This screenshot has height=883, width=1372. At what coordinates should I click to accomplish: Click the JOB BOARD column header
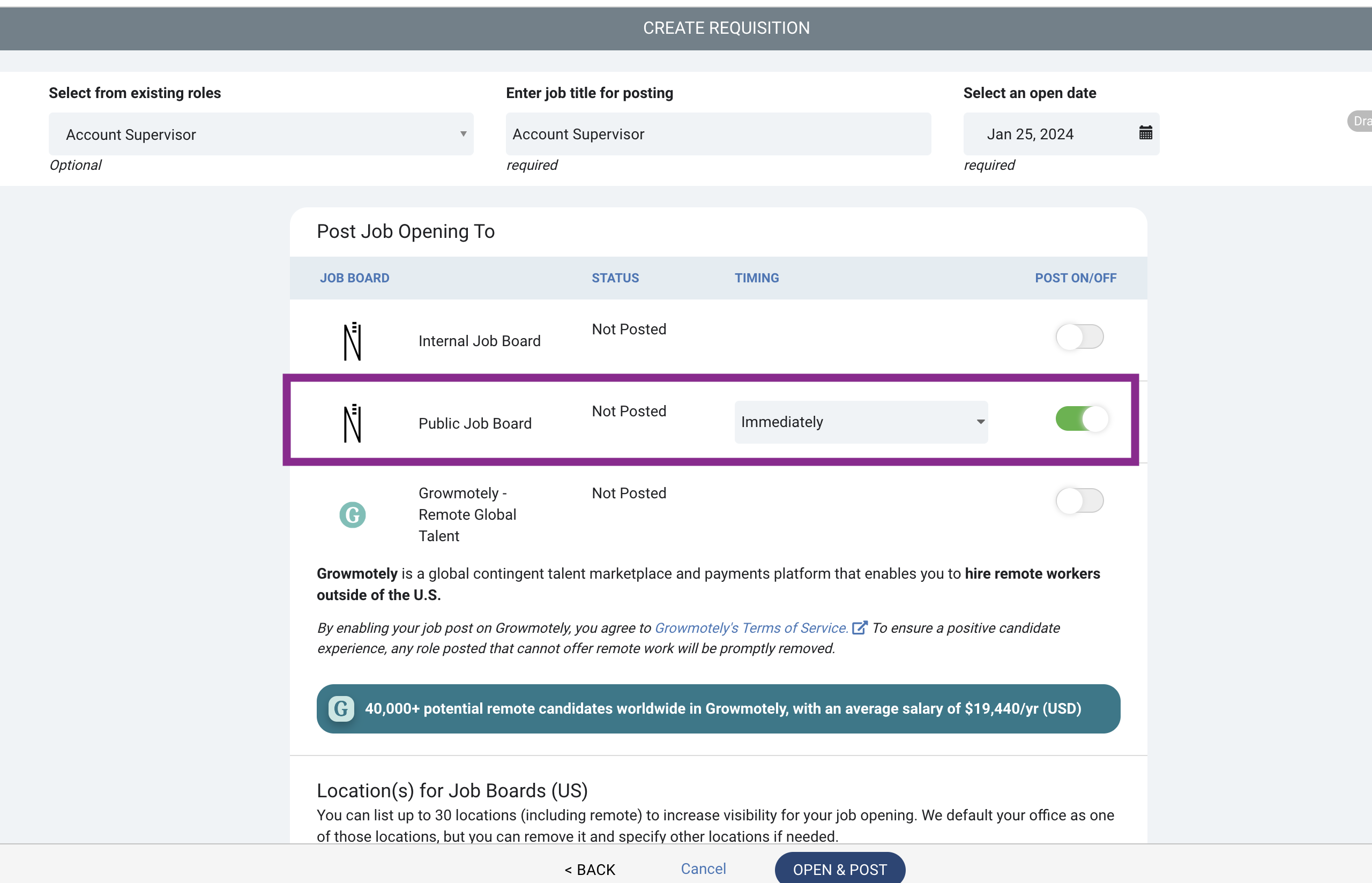pyautogui.click(x=354, y=278)
